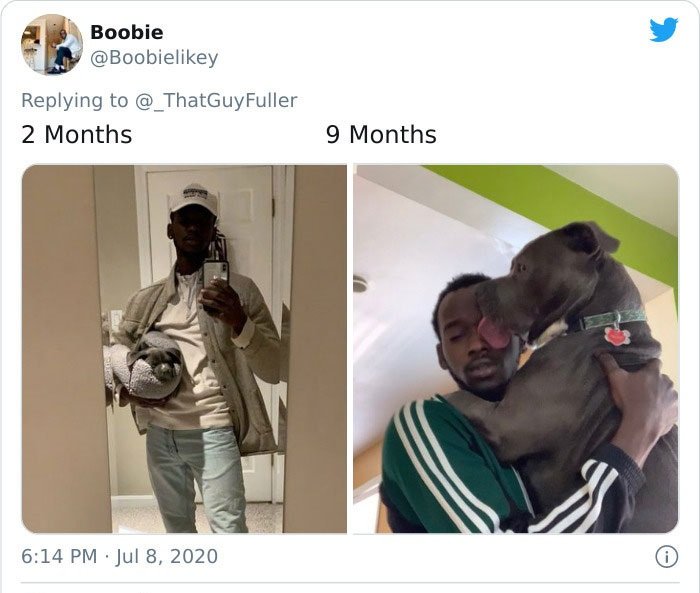Screen dimensions: 700x593
Task: Click the Twitter bird logo
Action: click(664, 29)
